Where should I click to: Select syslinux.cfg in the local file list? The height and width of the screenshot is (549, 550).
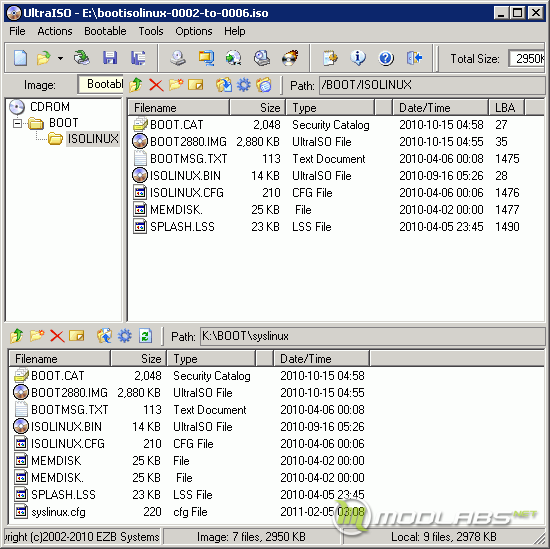coord(58,512)
